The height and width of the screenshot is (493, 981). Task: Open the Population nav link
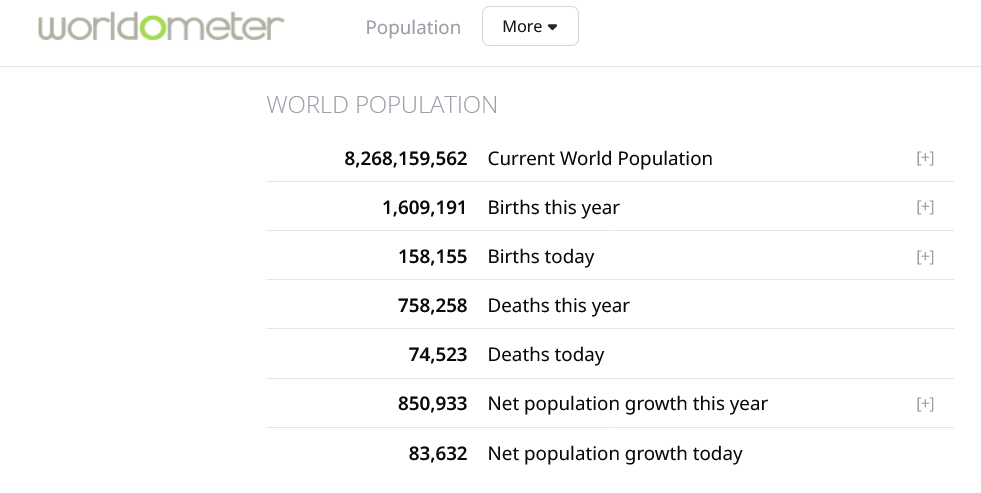[413, 27]
